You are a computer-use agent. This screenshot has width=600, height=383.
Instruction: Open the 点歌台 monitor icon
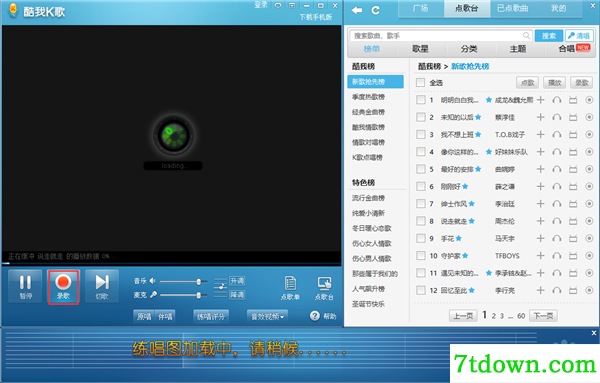click(324, 284)
